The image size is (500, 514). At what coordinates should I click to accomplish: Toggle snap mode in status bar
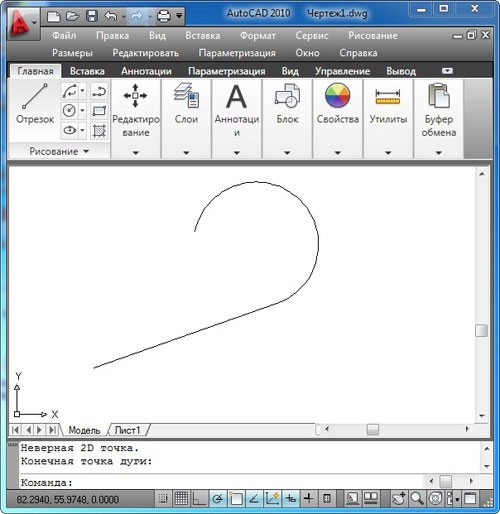pyautogui.click(x=163, y=499)
